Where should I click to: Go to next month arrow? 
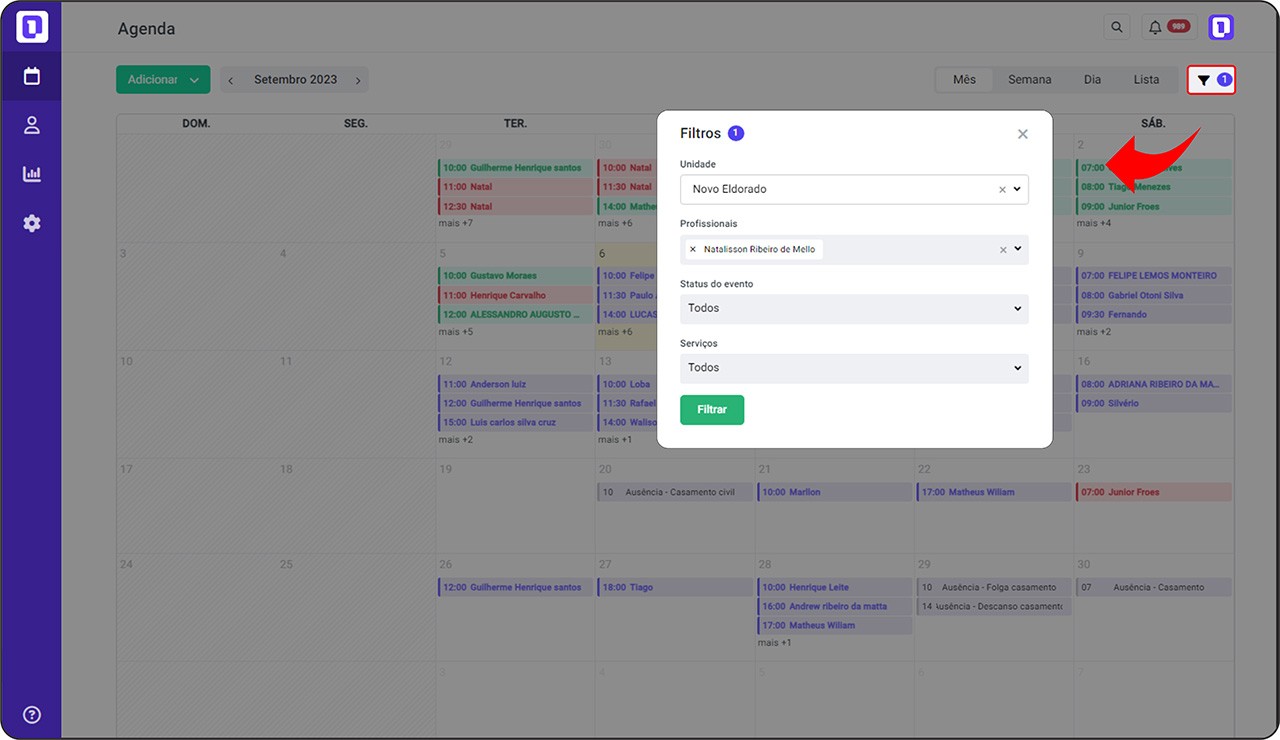coord(358,80)
